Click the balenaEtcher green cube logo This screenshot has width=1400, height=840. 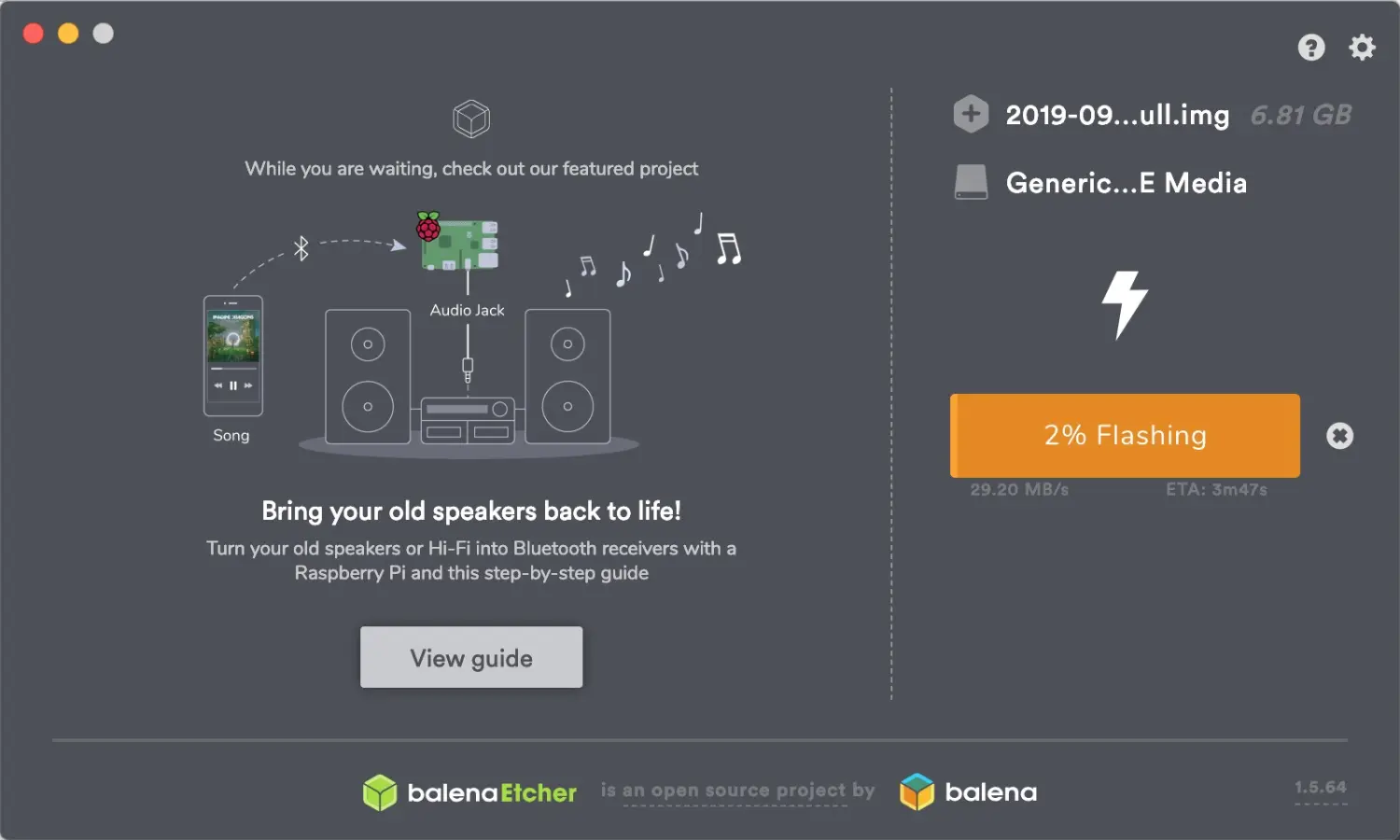(380, 792)
